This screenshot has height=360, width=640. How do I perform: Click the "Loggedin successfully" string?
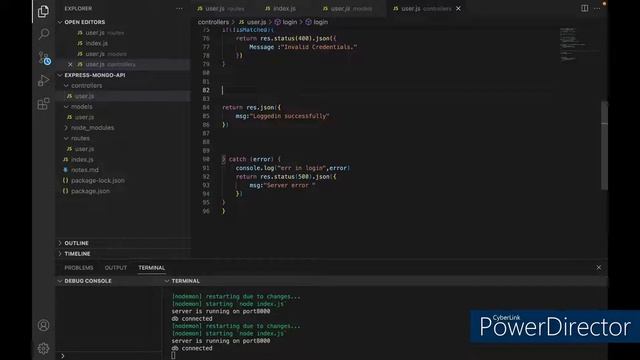click(x=289, y=116)
